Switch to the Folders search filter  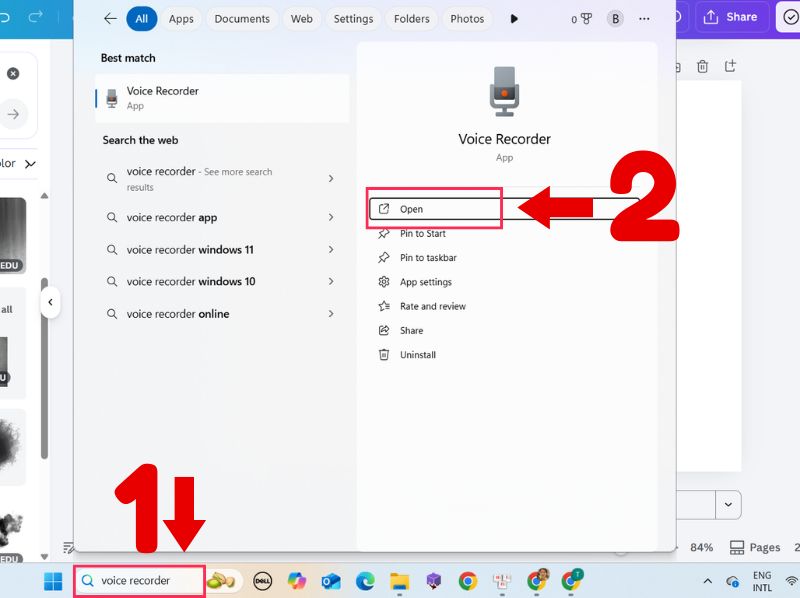[x=411, y=19]
